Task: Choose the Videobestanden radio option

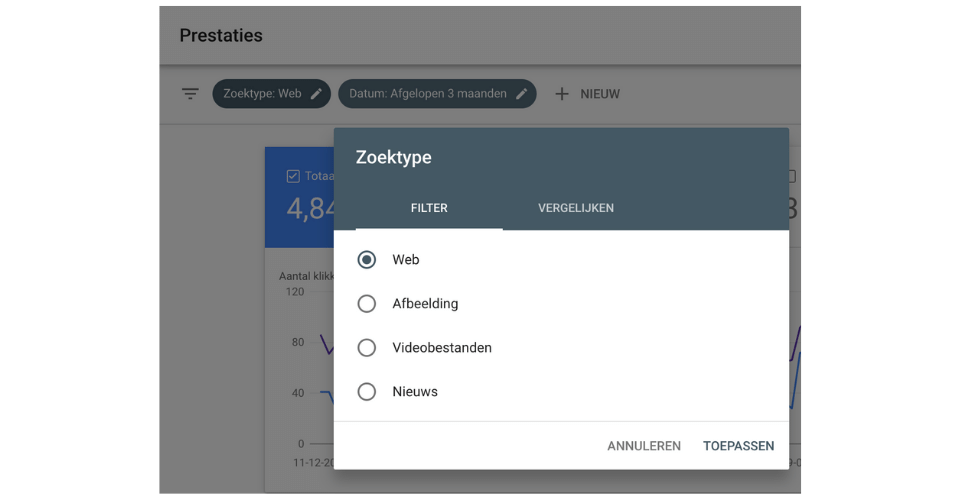Action: [x=367, y=348]
